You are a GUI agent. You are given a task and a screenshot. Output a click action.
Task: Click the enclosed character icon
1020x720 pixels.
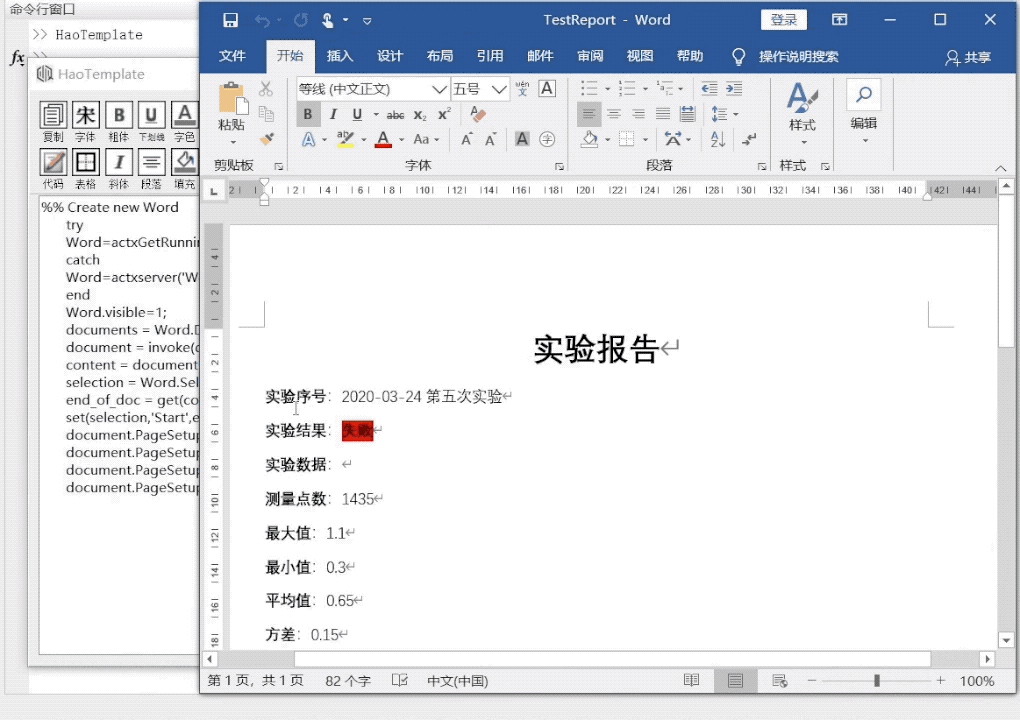547,139
